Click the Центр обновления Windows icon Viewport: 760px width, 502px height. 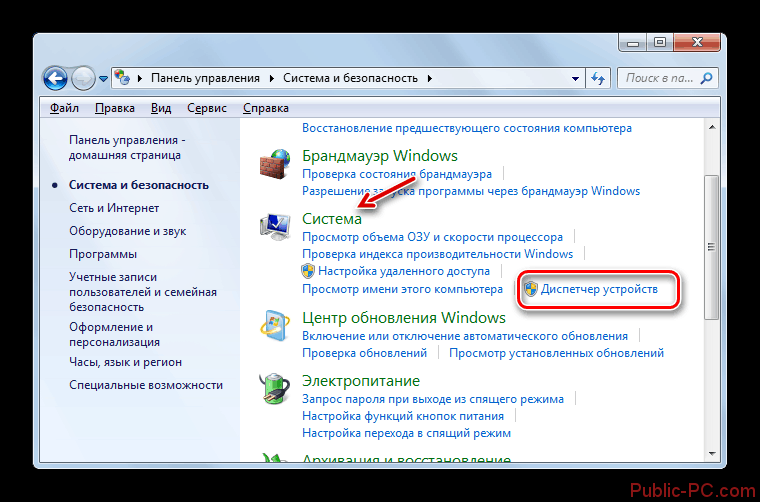(x=274, y=326)
